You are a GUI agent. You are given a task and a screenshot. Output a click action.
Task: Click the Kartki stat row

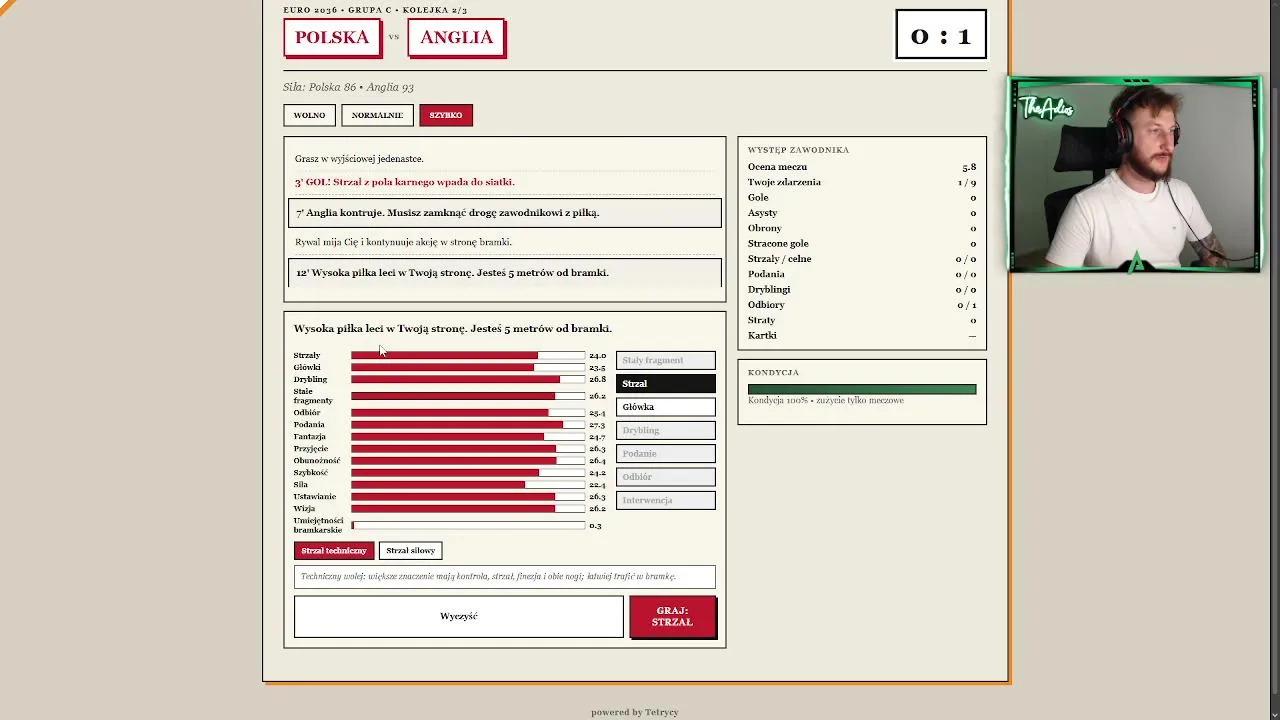862,335
